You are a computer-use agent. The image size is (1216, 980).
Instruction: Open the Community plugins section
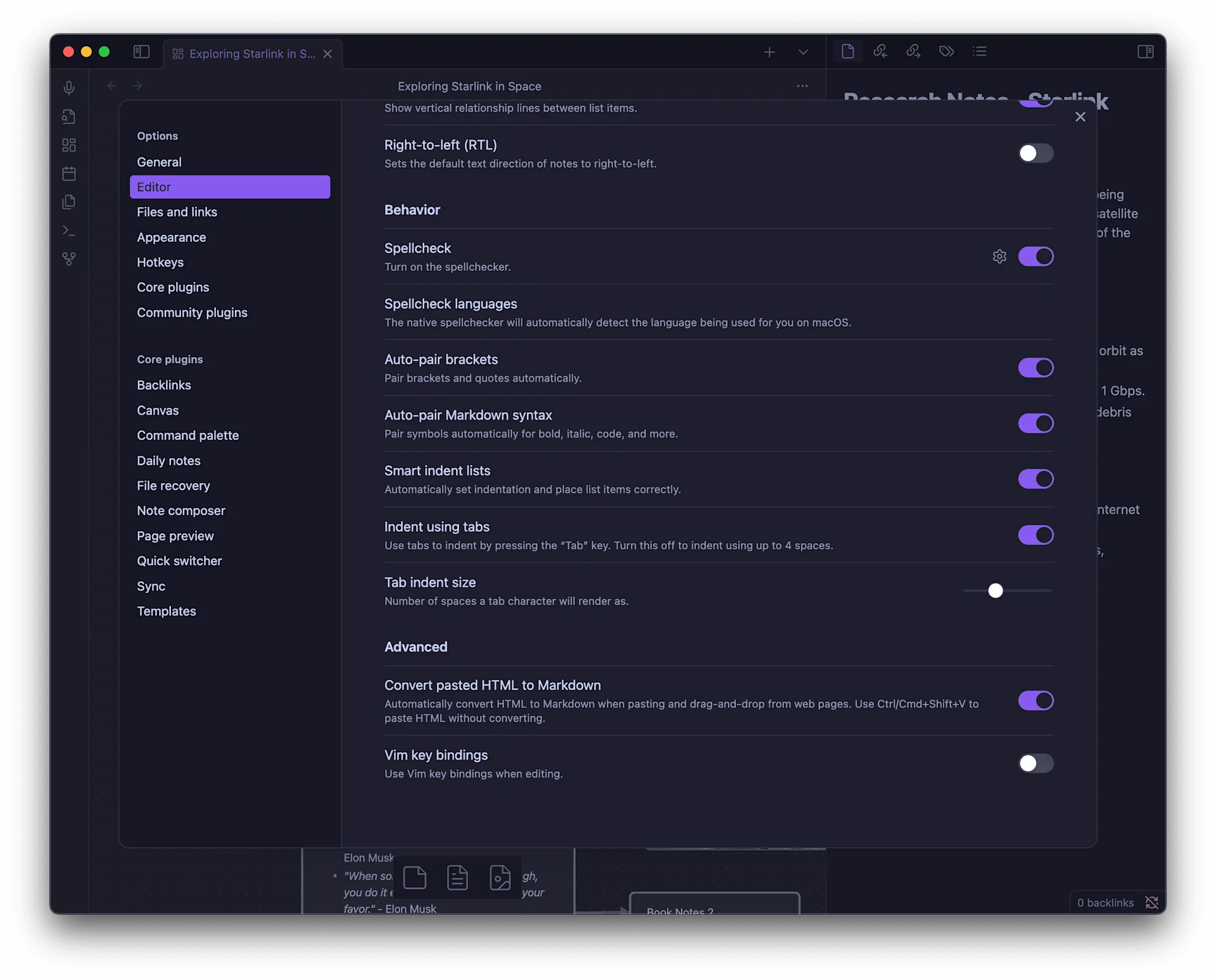(x=192, y=312)
